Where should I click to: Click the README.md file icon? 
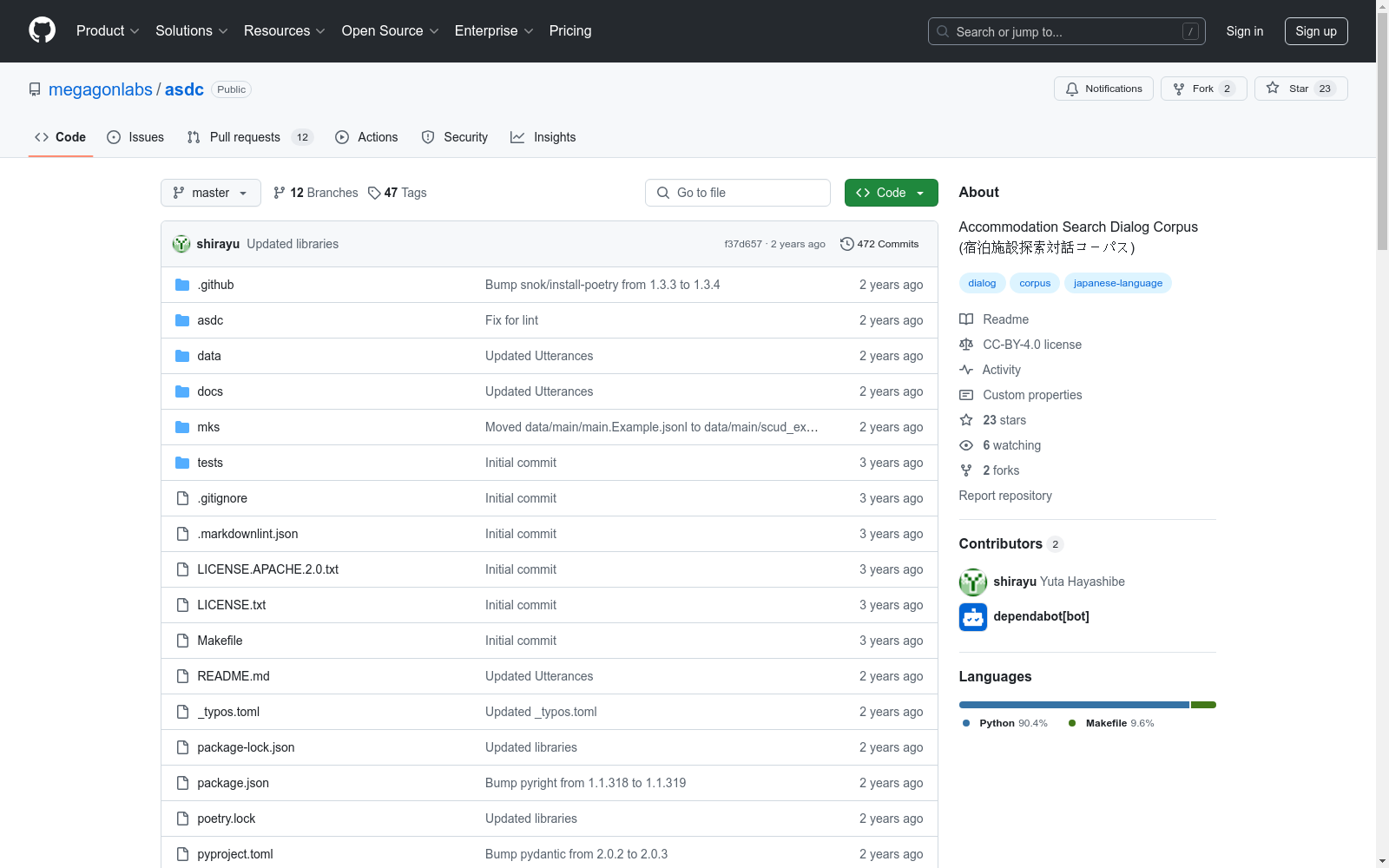coord(182,676)
